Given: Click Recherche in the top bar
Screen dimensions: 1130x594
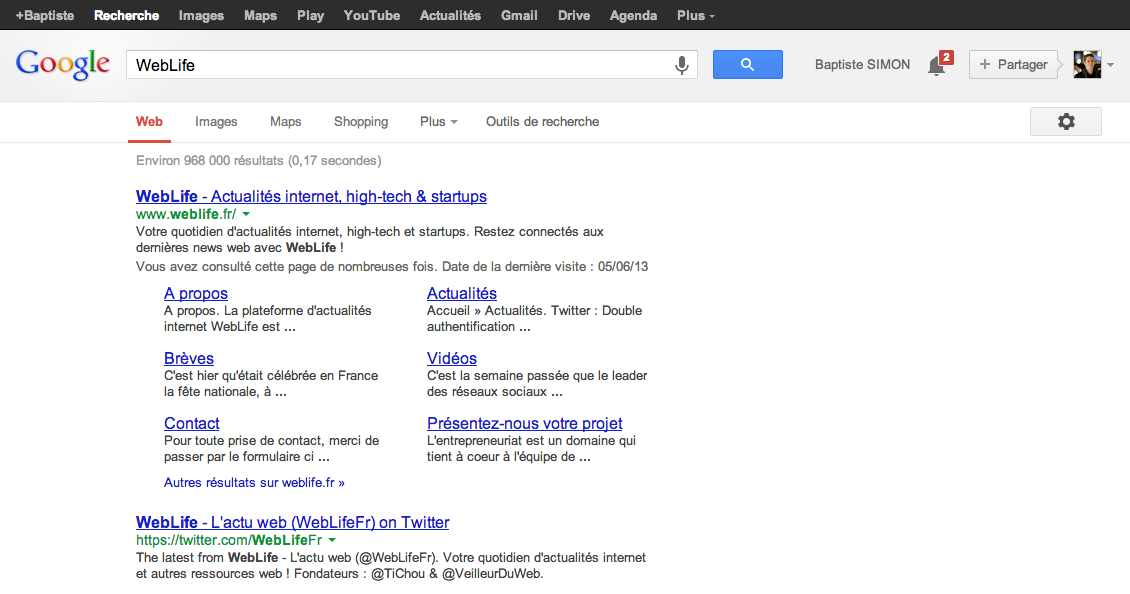Looking at the screenshot, I should pyautogui.click(x=126, y=15).
